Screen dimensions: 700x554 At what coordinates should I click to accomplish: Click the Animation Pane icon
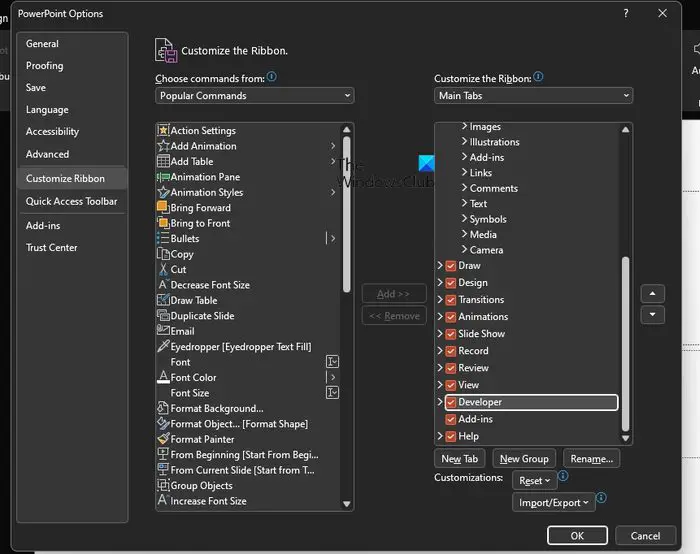point(163,177)
